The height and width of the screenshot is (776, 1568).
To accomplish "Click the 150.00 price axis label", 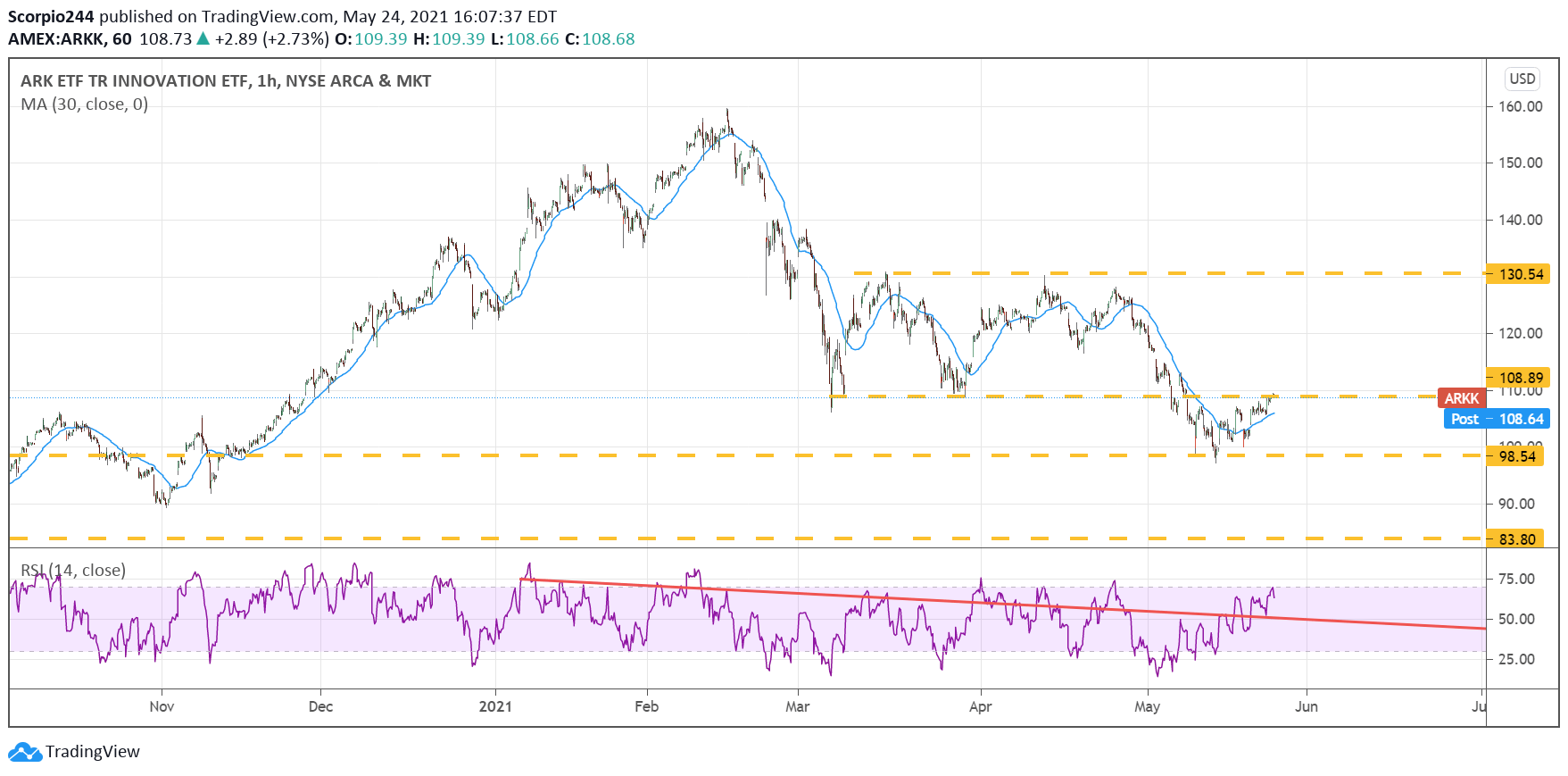I will point(1521,163).
